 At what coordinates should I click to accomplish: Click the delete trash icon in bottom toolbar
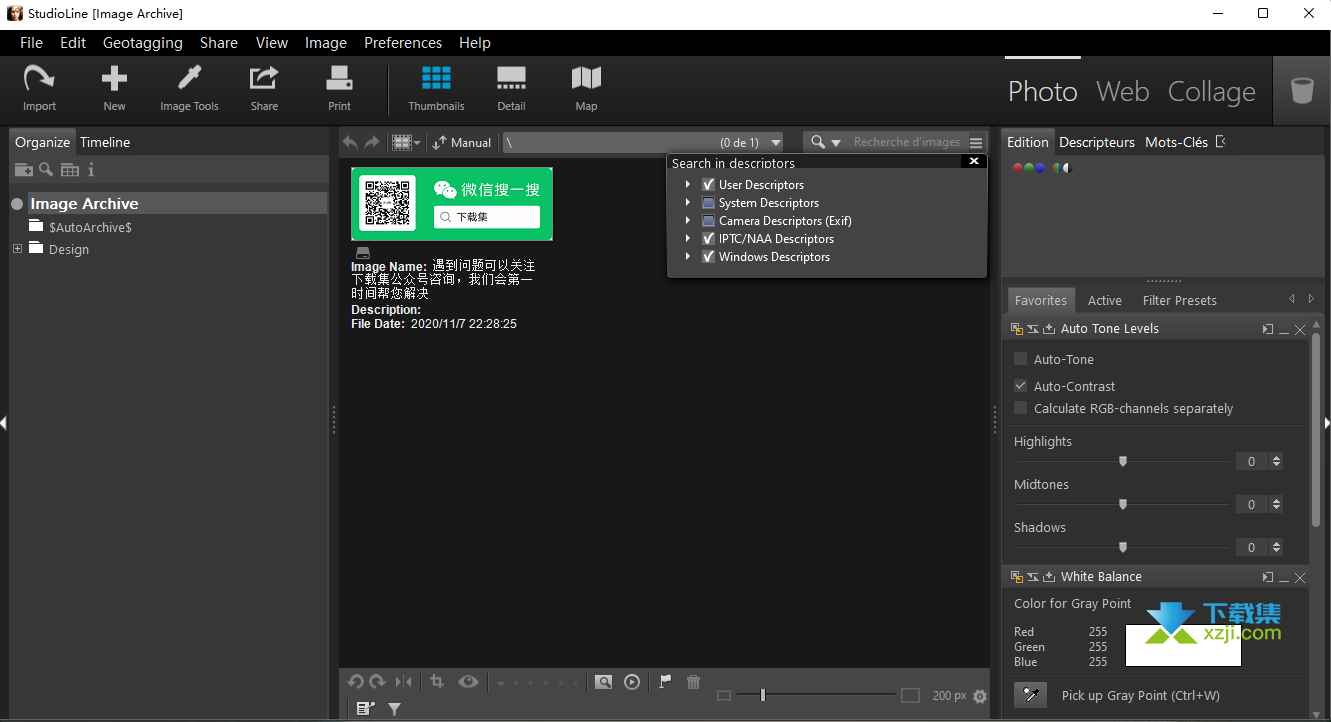(x=693, y=681)
